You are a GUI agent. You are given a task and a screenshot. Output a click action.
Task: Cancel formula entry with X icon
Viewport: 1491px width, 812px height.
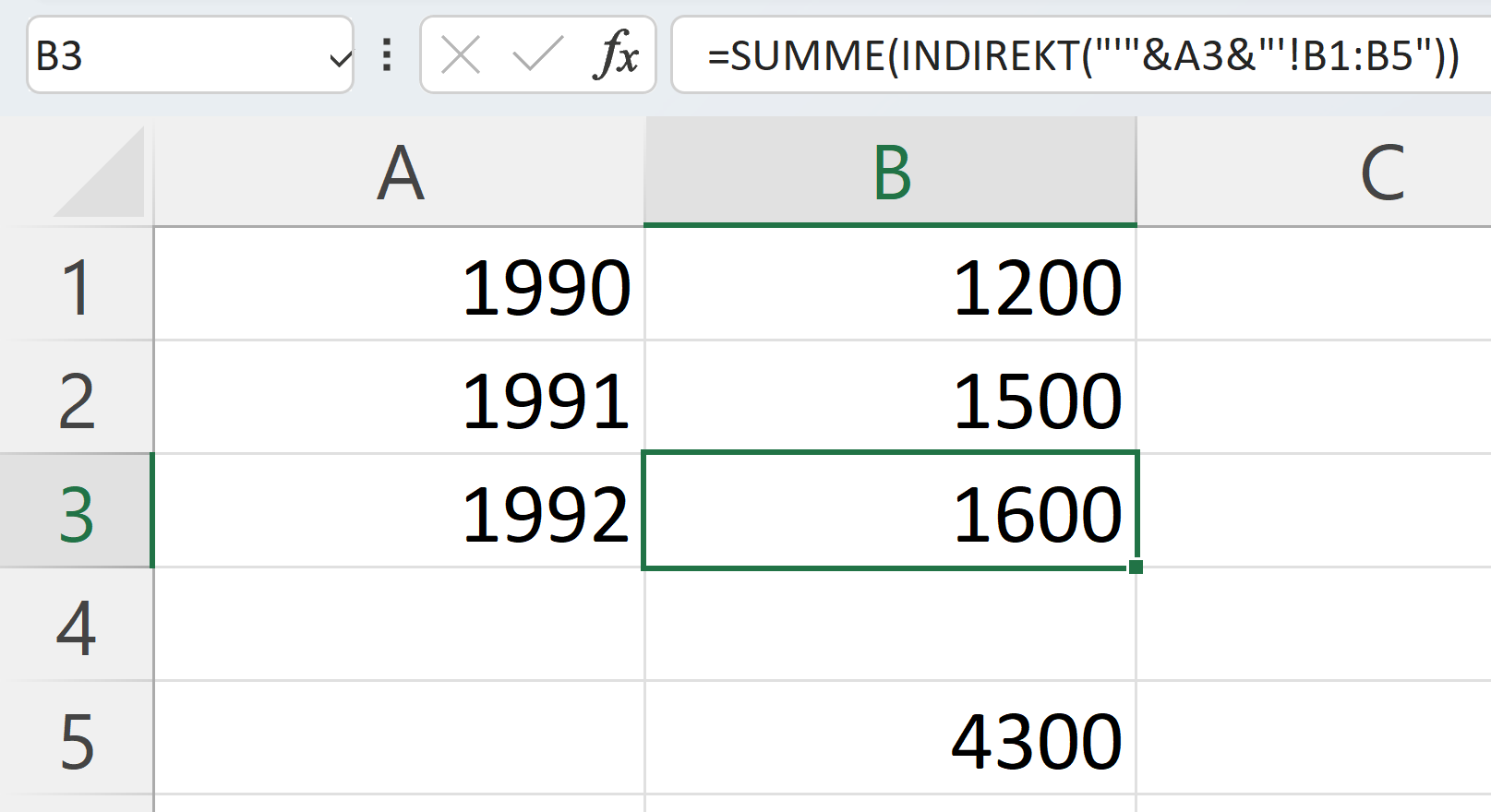pos(461,55)
